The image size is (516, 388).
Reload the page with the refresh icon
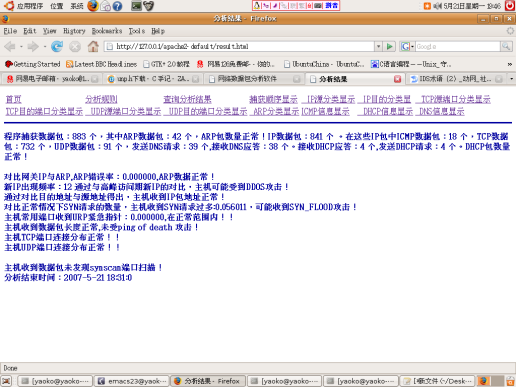57,46
